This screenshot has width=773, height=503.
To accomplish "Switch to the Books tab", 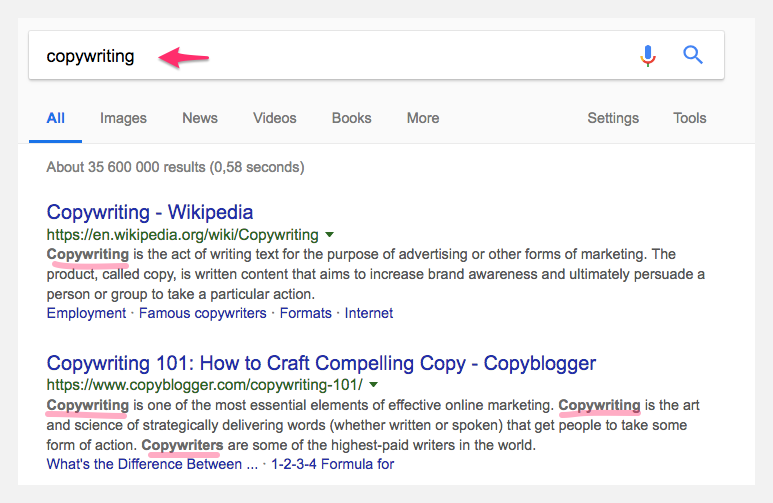I will point(351,118).
